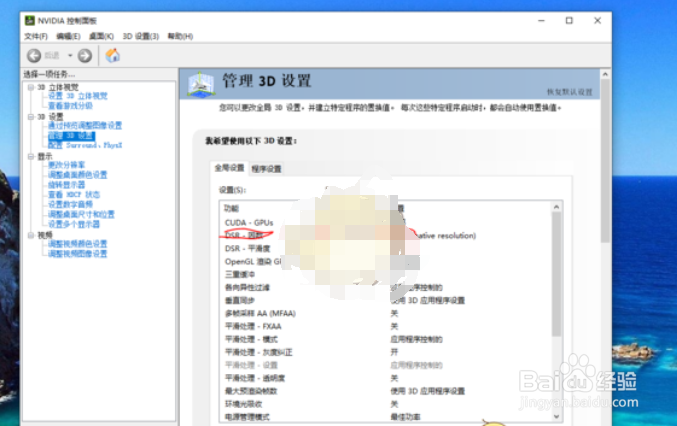Select the 各向异性过滤 setting row
The image size is (677, 426).
pos(386,287)
